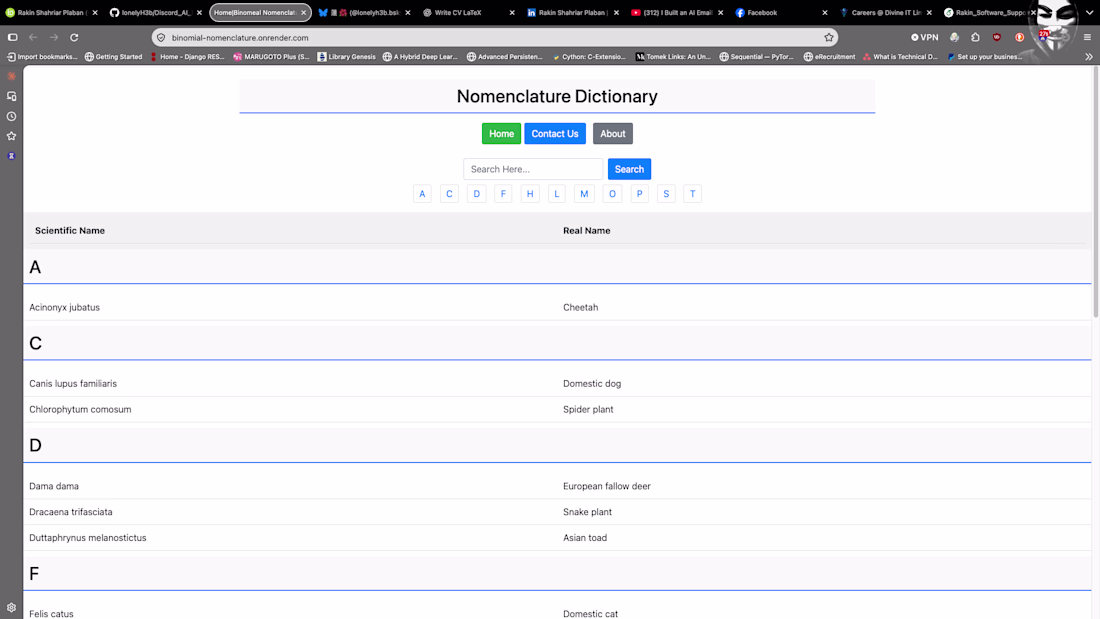Switch to the Write CV LaTeX tab
Viewport: 1100px width, 619px height.
coord(469,13)
